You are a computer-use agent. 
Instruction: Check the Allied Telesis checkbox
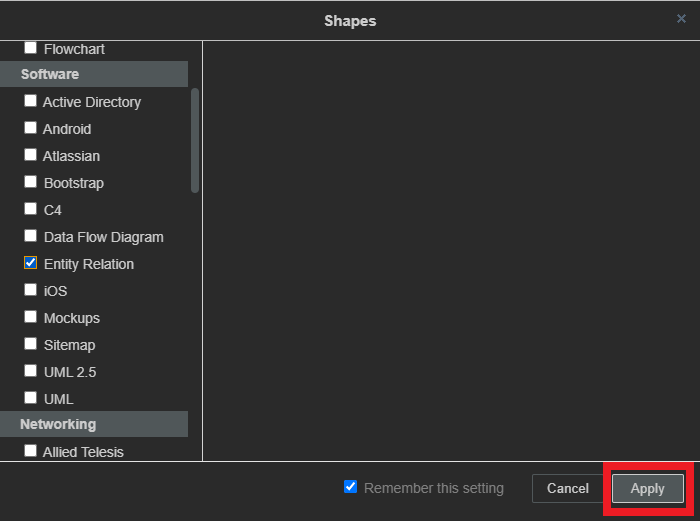pyautogui.click(x=30, y=451)
